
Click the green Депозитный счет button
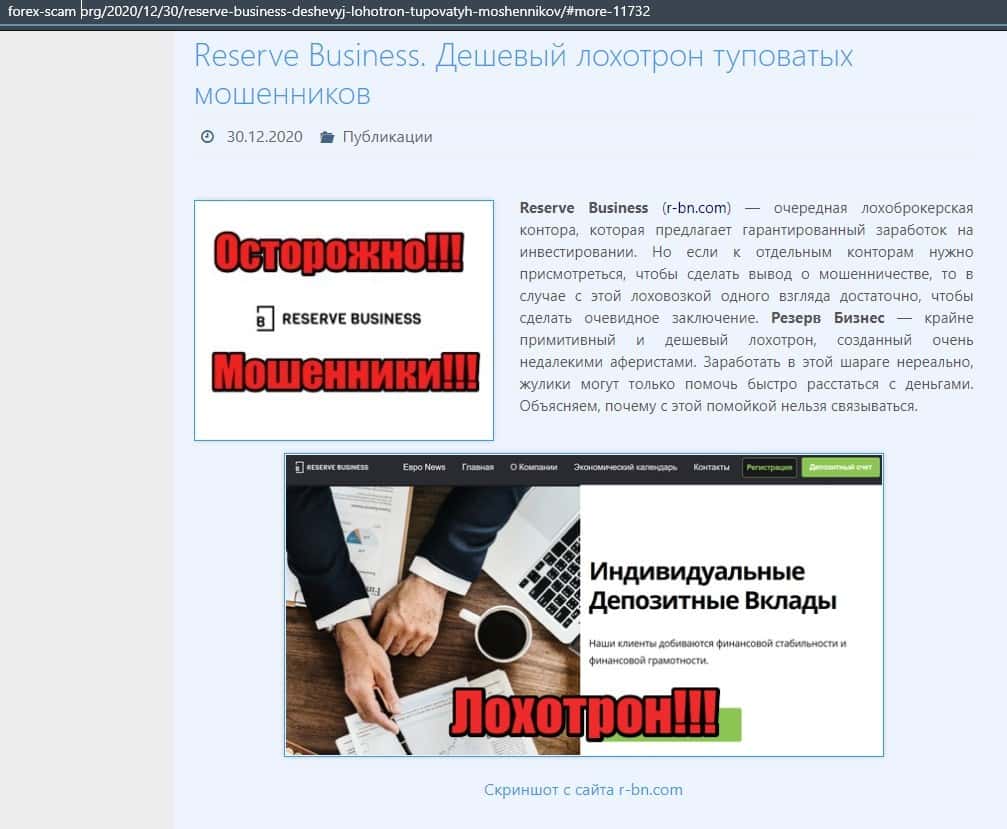pos(841,467)
